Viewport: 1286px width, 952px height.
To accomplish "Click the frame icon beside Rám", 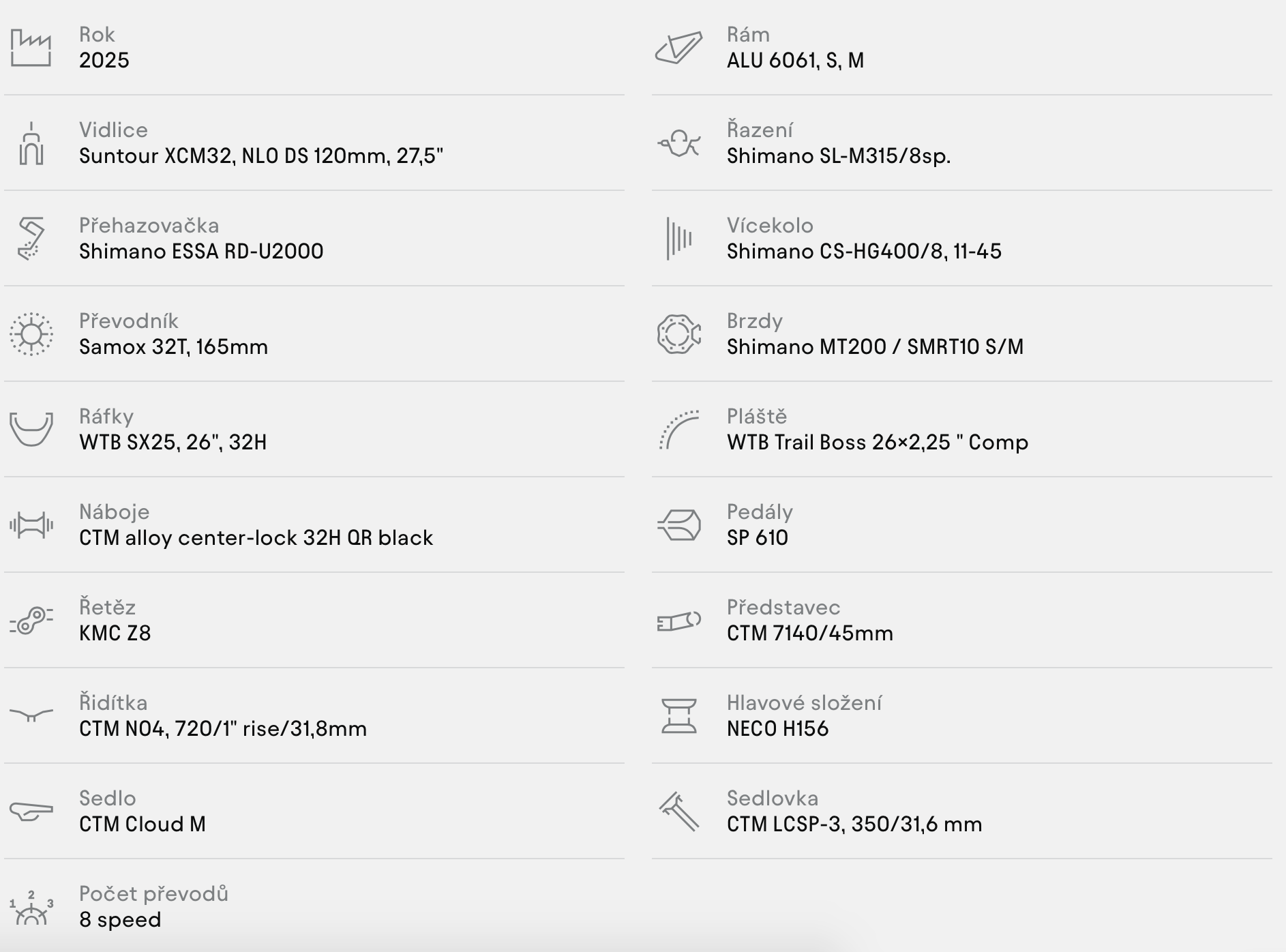I will point(678,48).
